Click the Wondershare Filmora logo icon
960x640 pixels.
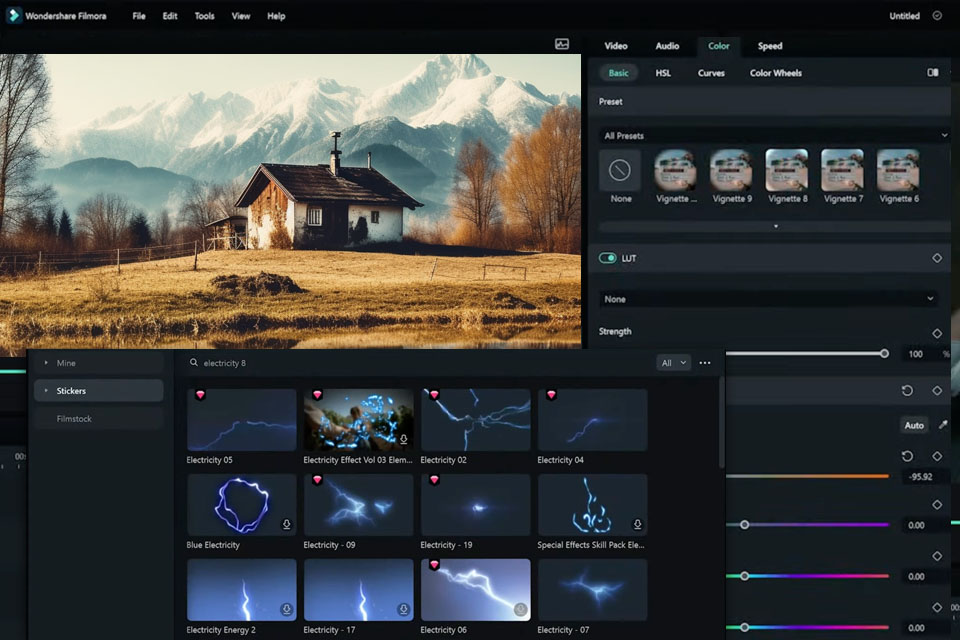(x=13, y=15)
